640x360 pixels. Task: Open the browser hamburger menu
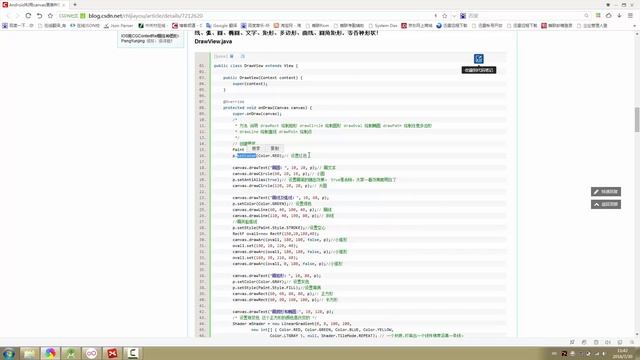coord(630,16)
